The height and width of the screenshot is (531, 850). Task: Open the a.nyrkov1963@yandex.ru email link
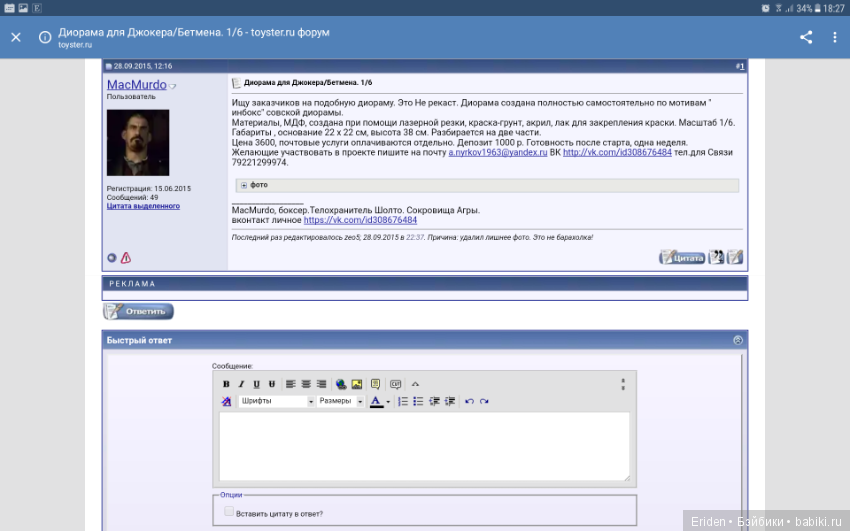pos(497,152)
